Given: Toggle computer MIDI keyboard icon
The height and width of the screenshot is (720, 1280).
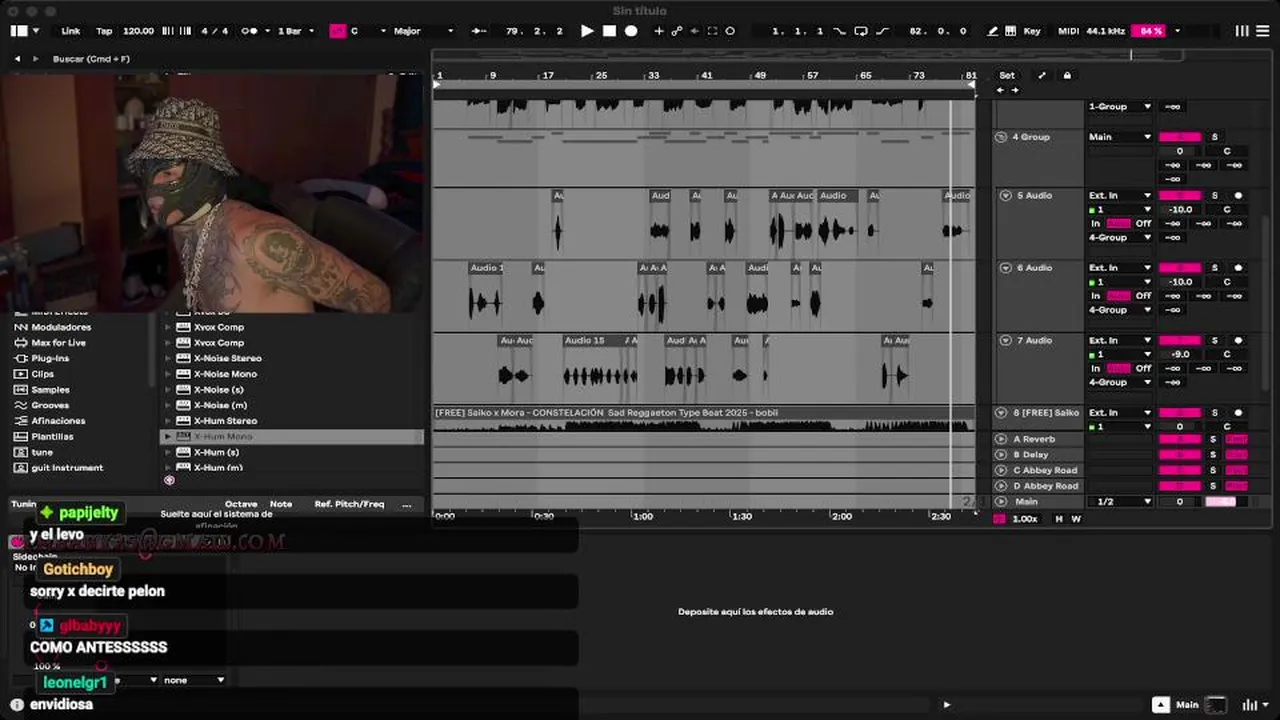Looking at the screenshot, I should coord(1010,31).
